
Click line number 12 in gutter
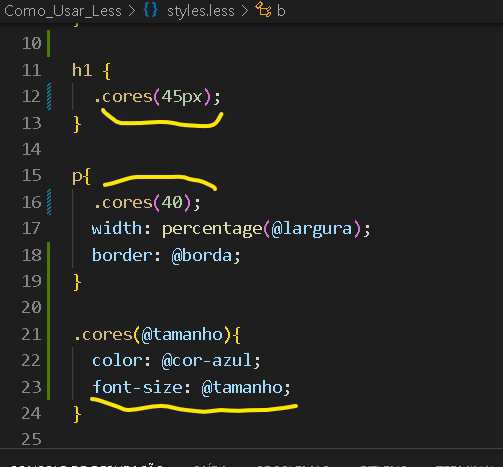[x=32, y=97]
